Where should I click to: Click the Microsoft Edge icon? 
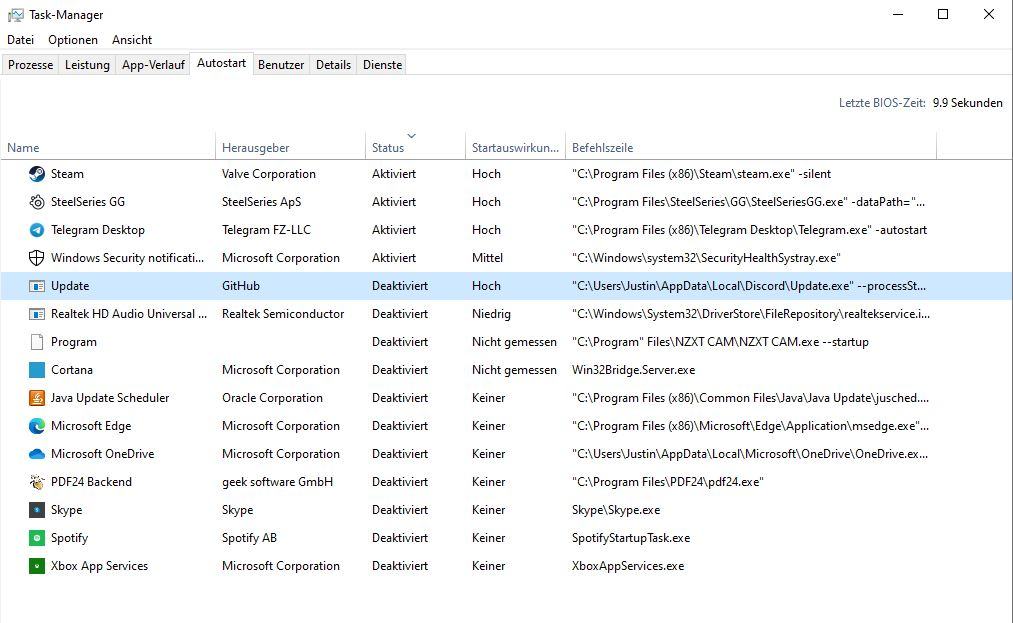[x=37, y=426]
